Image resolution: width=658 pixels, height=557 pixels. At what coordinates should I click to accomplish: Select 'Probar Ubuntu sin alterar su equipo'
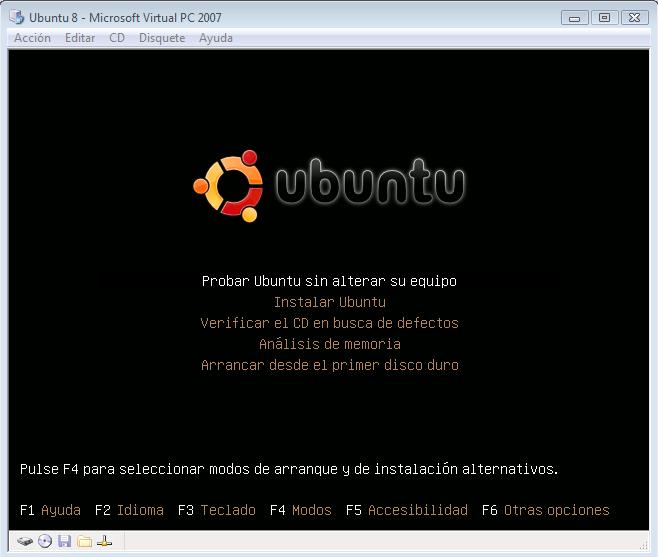tap(329, 281)
